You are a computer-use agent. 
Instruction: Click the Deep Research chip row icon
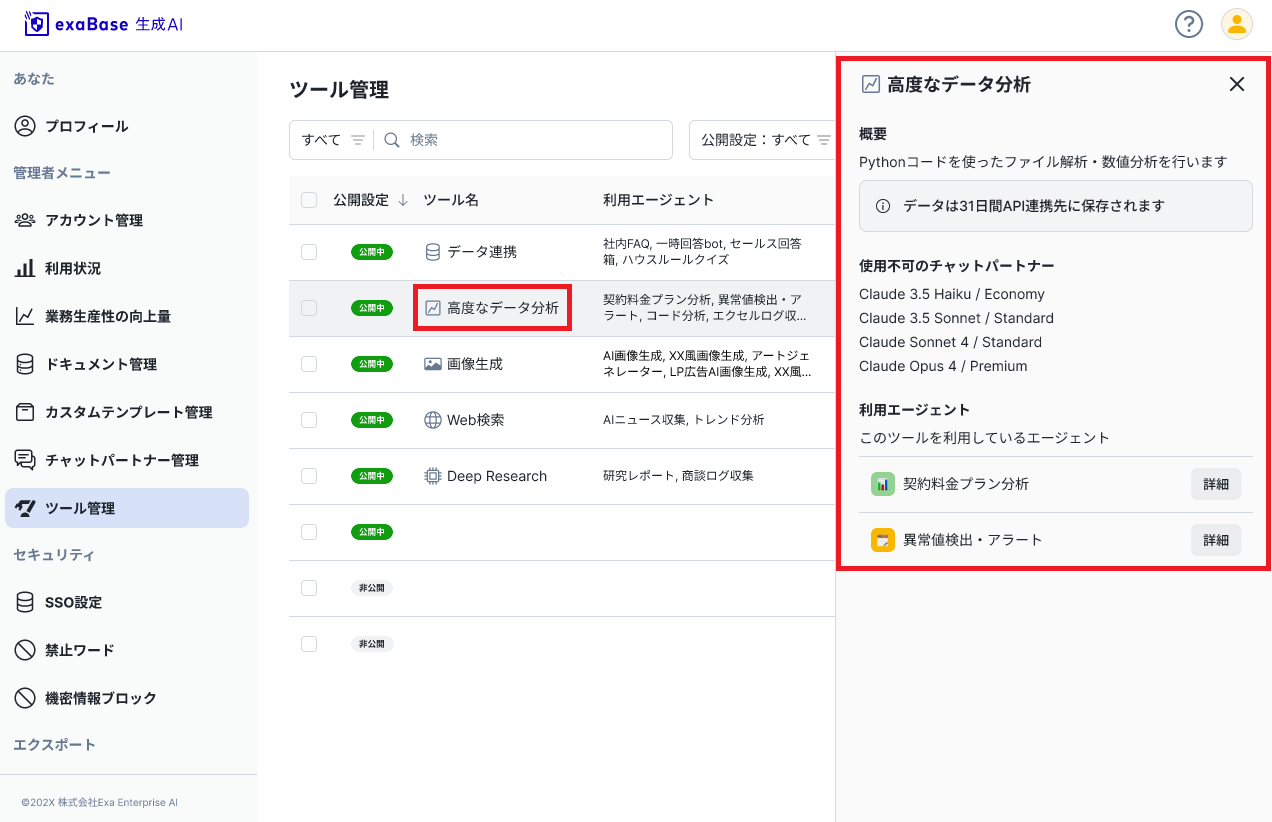[x=433, y=476]
